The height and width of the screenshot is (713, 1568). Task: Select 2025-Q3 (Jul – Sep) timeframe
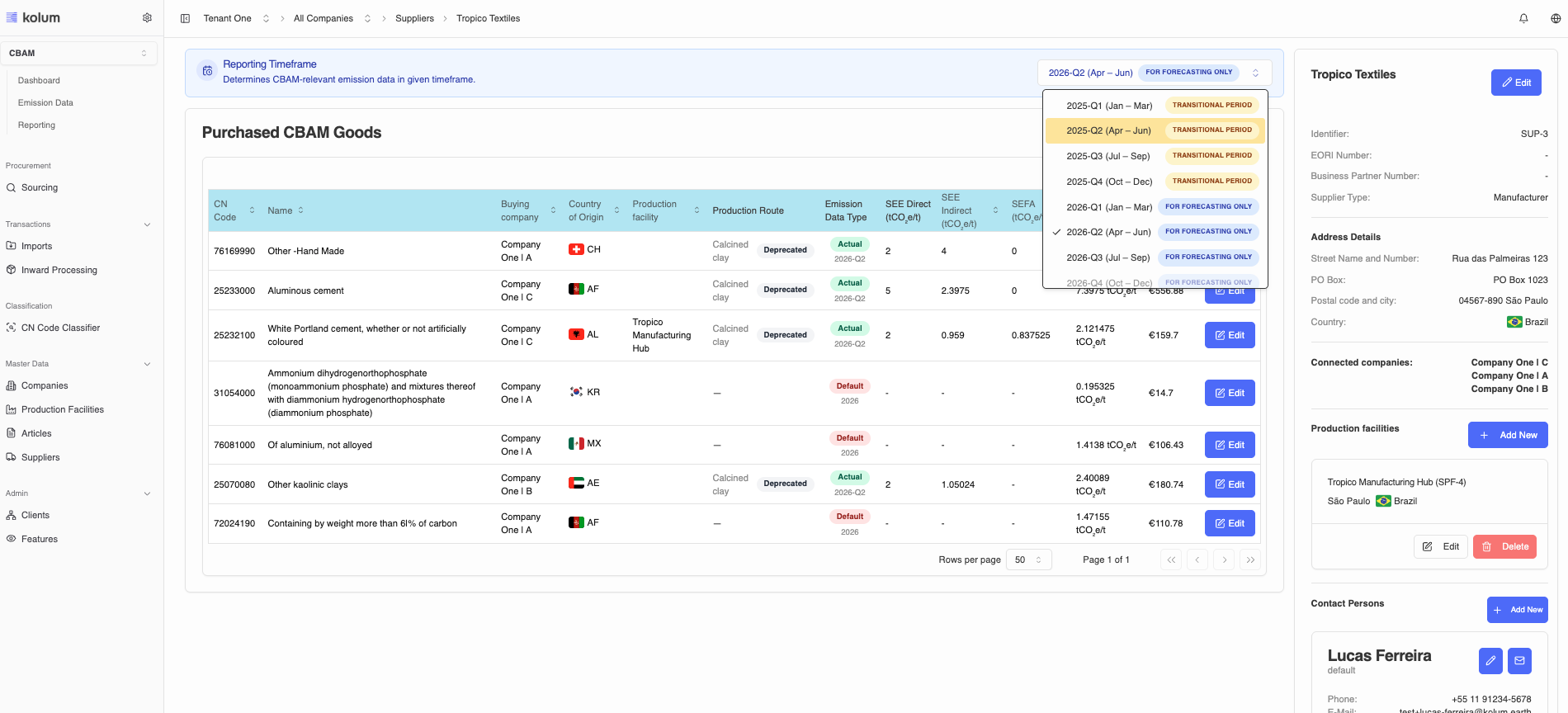click(1155, 156)
